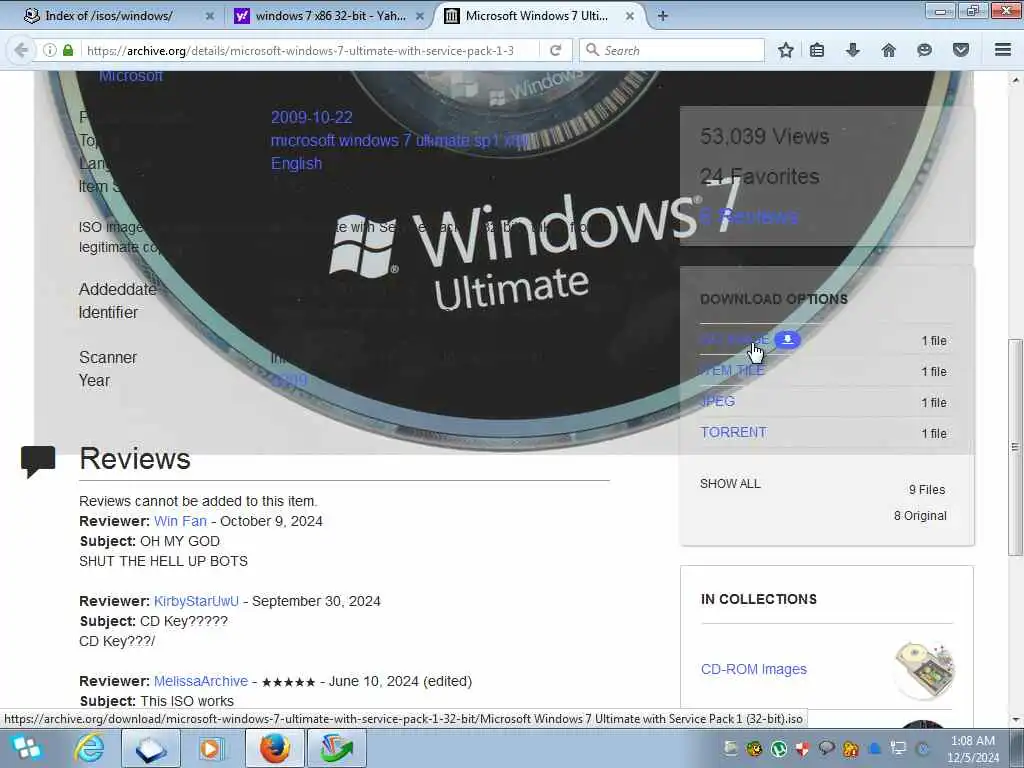Click the red shield tray icon
Image resolution: width=1024 pixels, height=768 pixels.
(803, 748)
